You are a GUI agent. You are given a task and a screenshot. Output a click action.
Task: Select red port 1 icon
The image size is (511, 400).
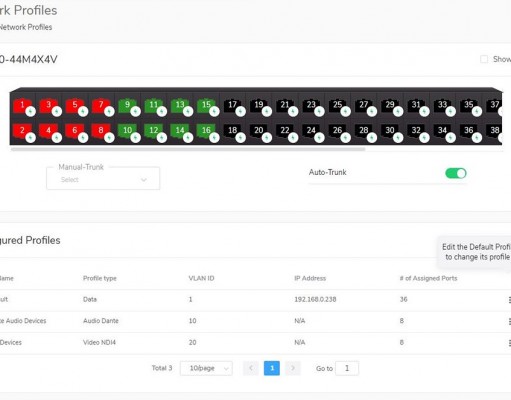coord(23,106)
